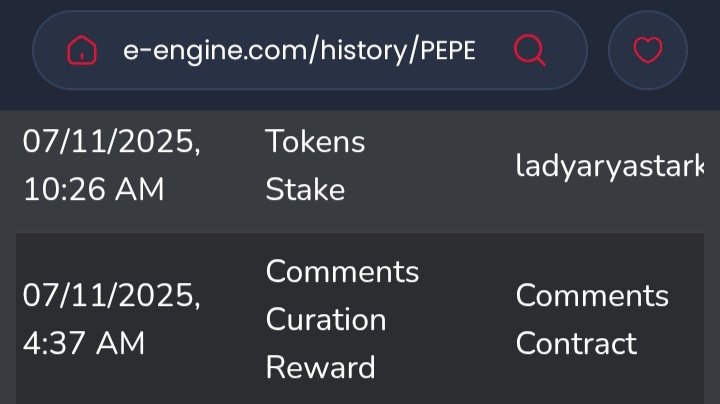Click the 4:37 AM time text
The height and width of the screenshot is (404, 720).
[84, 343]
